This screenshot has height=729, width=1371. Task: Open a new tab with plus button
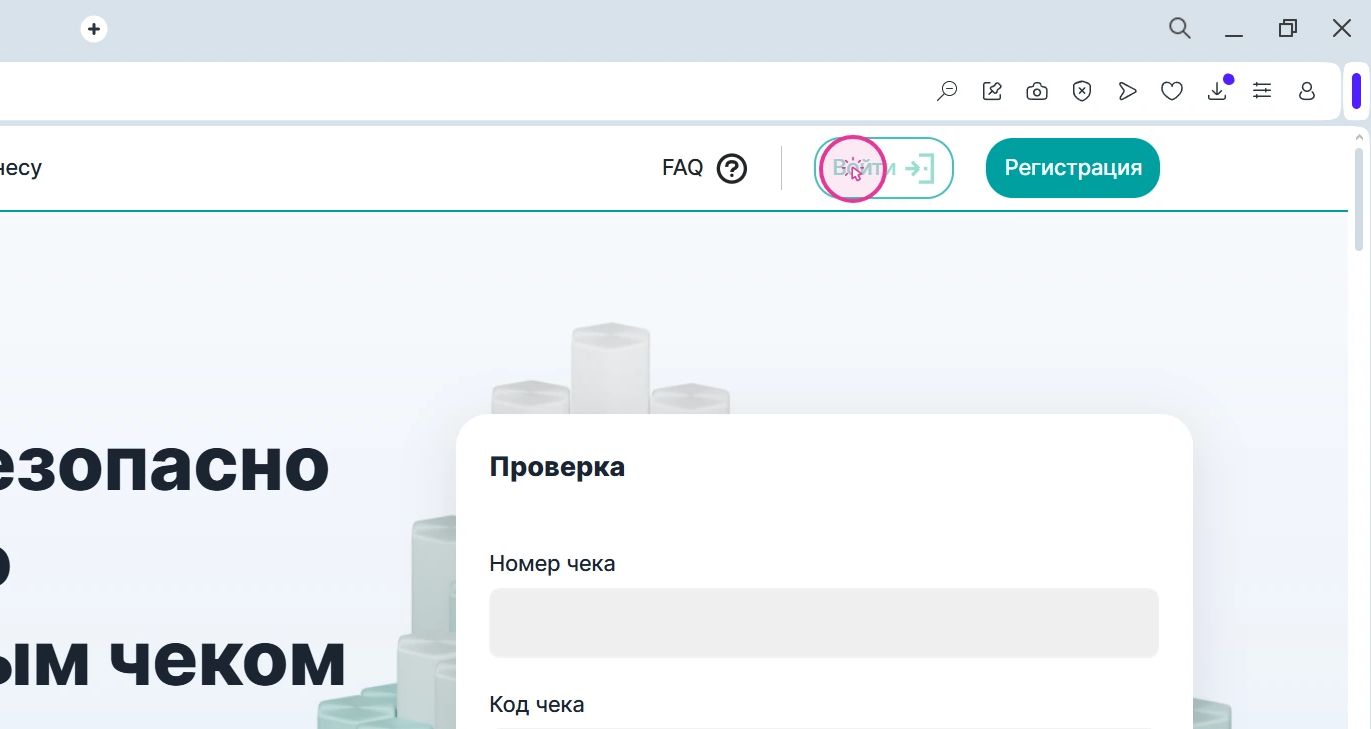pos(94,29)
